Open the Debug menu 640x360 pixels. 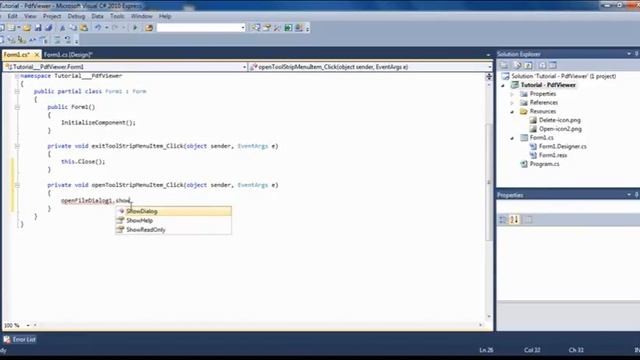76,16
